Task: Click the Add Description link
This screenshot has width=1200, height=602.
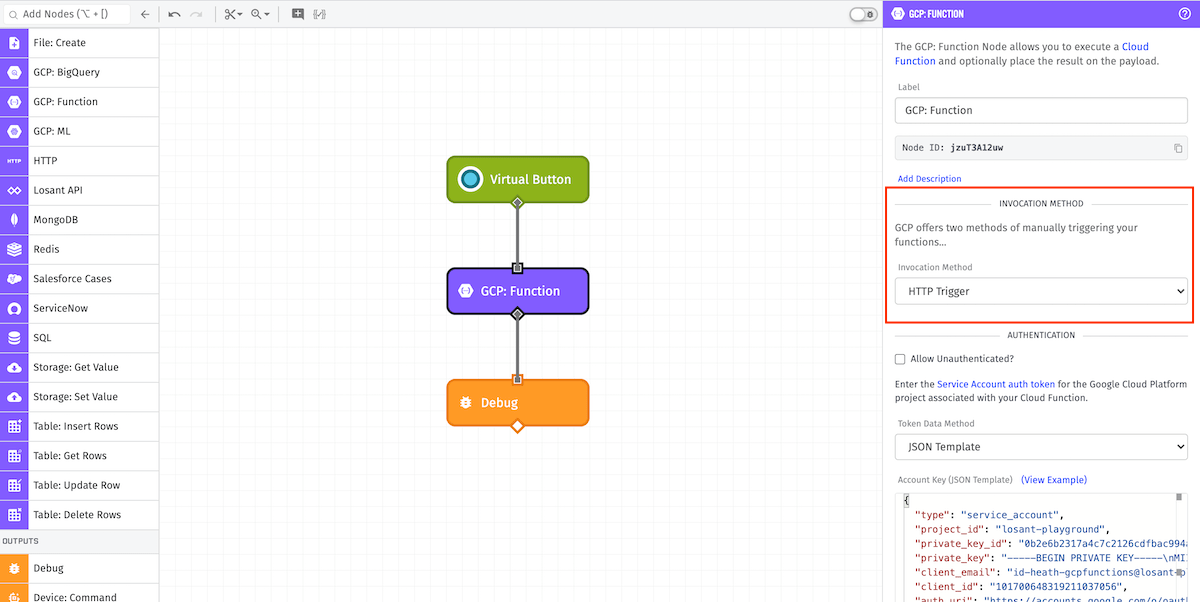Action: [x=929, y=179]
